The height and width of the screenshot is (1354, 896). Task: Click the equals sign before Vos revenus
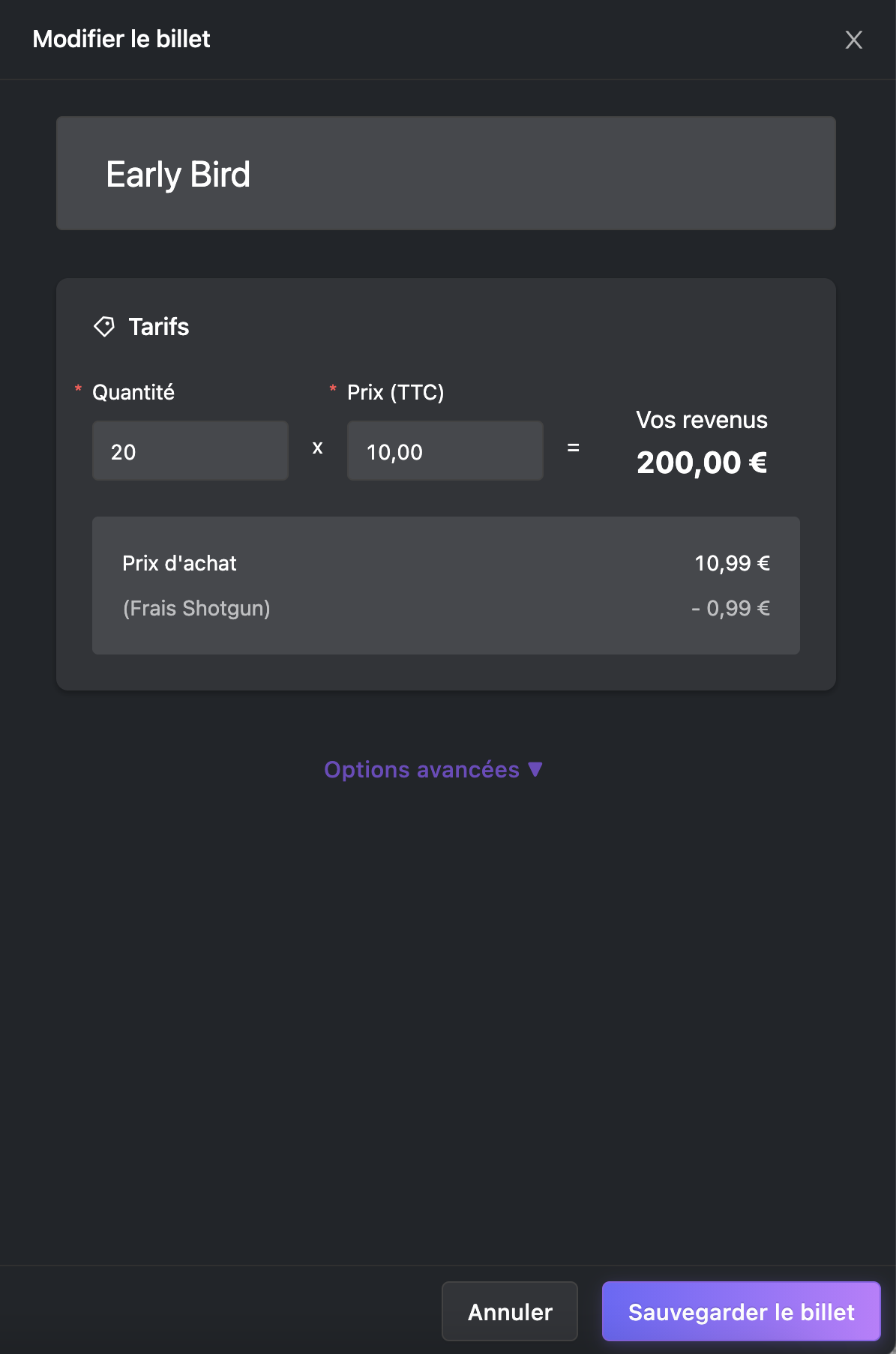[574, 448]
